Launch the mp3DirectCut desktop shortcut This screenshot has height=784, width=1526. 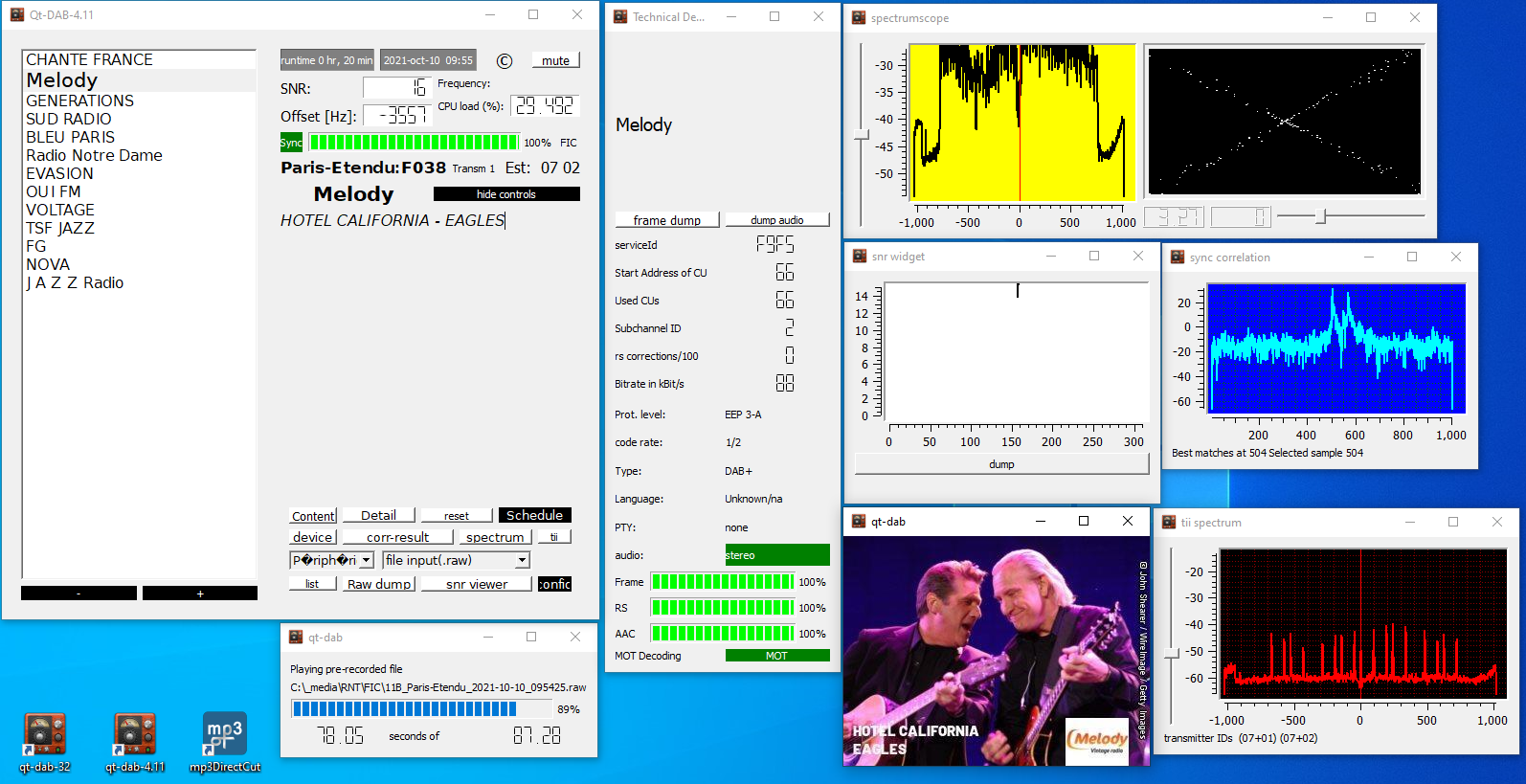(225, 741)
